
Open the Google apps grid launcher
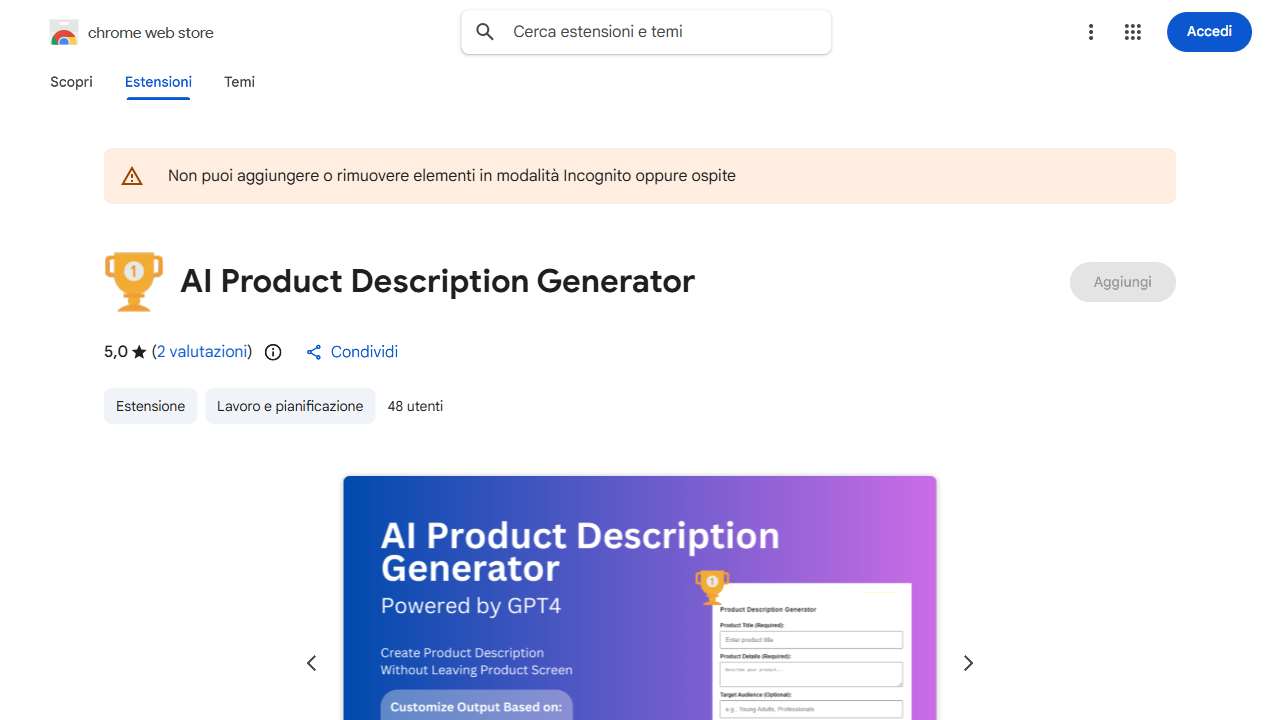tap(1132, 31)
